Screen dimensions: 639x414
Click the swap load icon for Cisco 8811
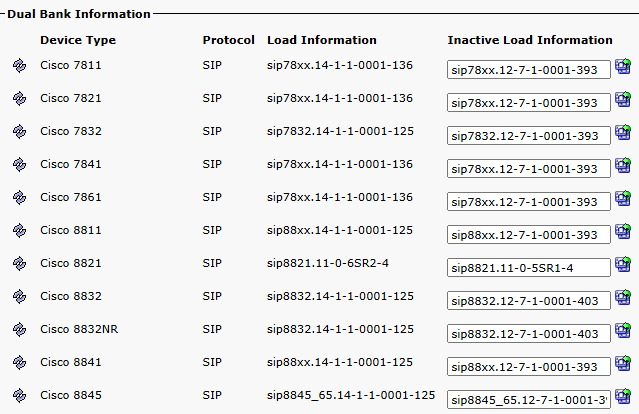622,233
